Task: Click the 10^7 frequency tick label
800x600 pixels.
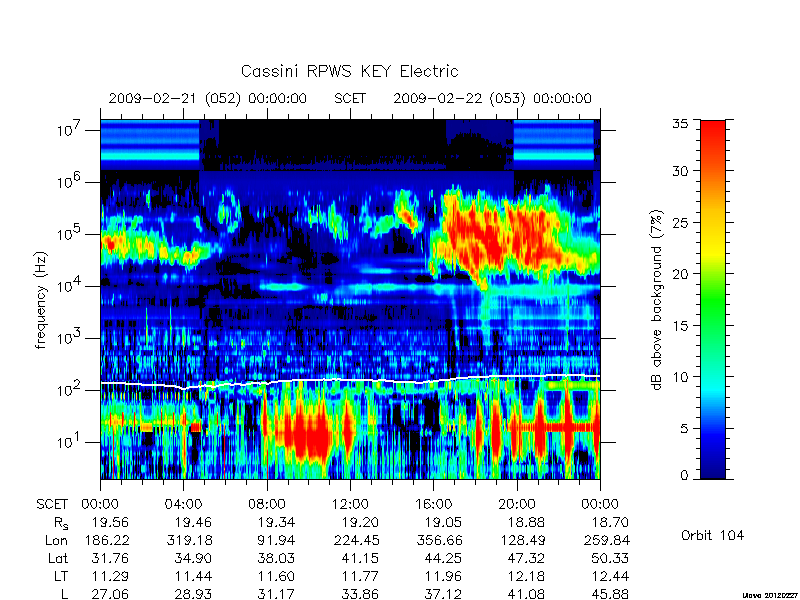Action: (x=70, y=129)
